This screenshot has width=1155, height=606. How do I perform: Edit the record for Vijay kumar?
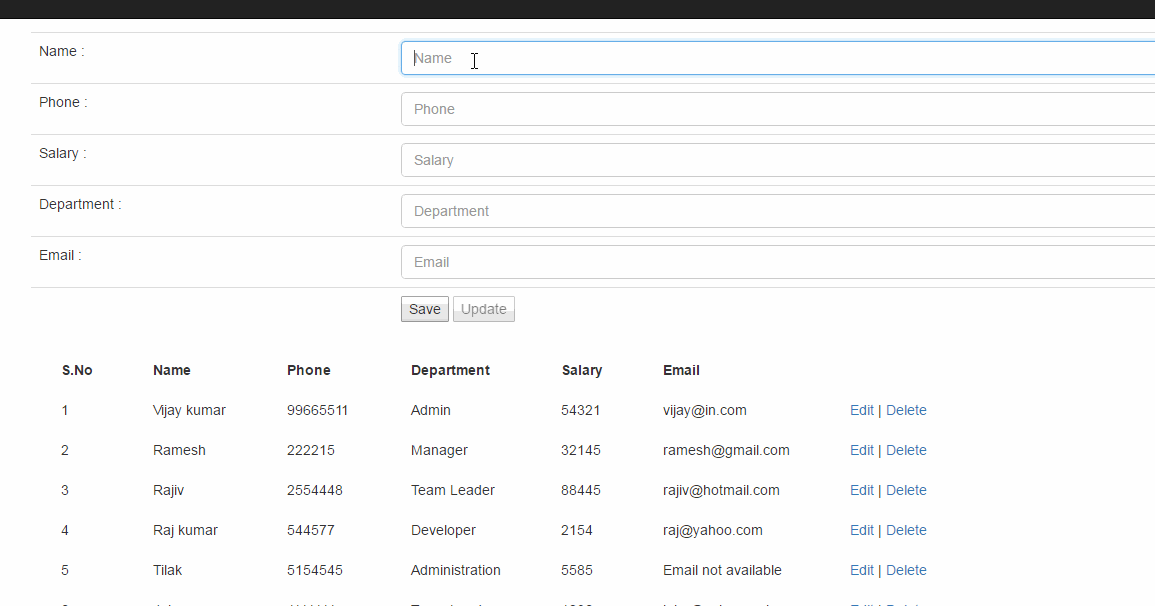pos(862,410)
